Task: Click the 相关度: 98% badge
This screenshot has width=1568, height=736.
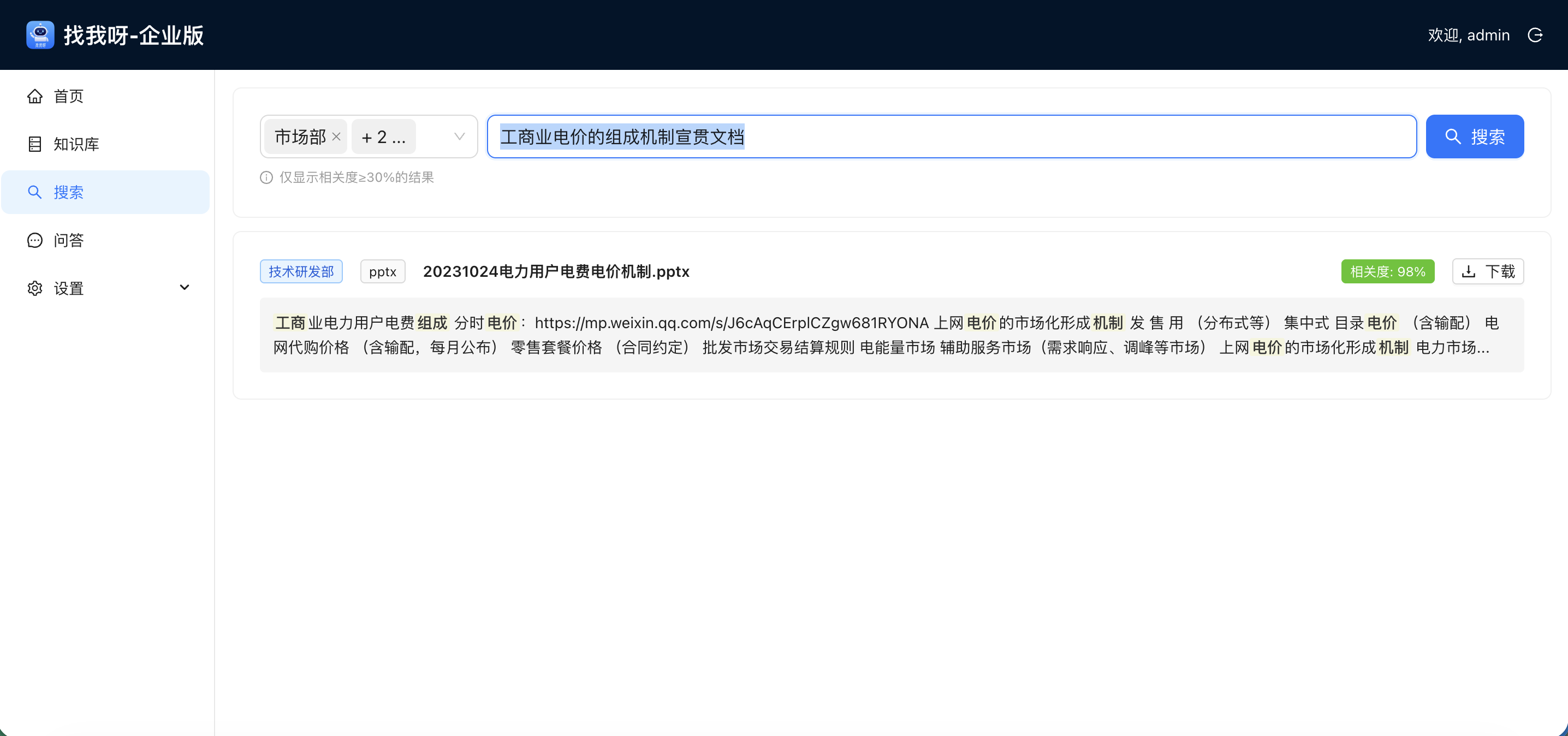Action: [x=1388, y=271]
